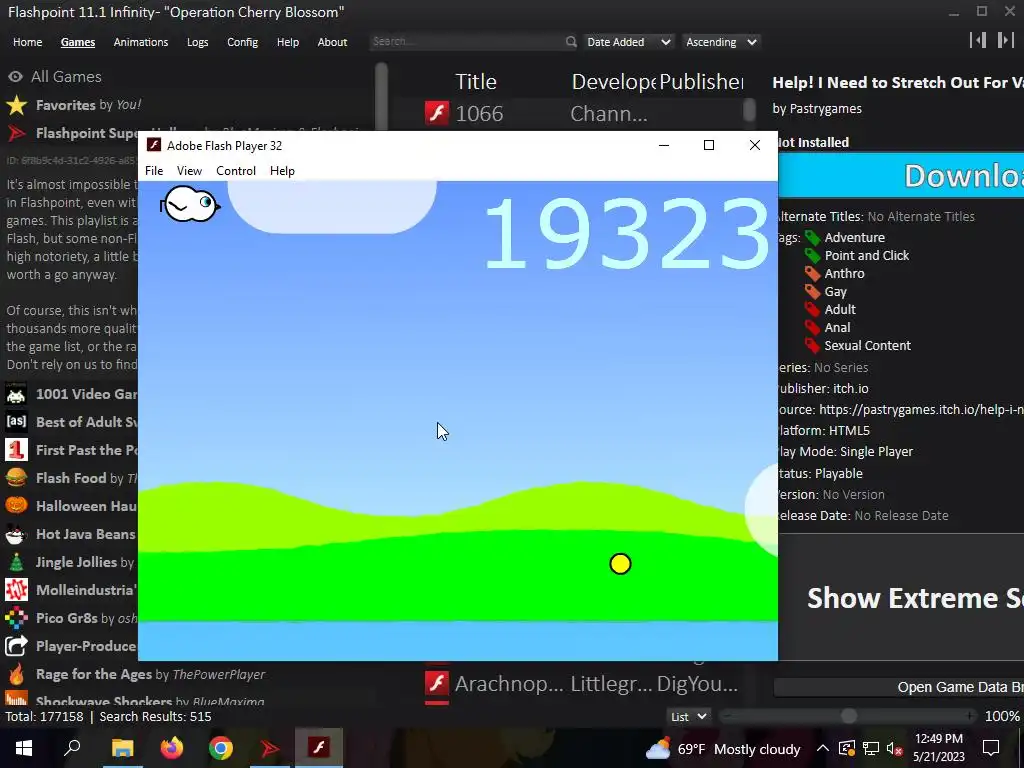1024x768 pixels.
Task: Click the search magnifier icon
Action: [571, 42]
